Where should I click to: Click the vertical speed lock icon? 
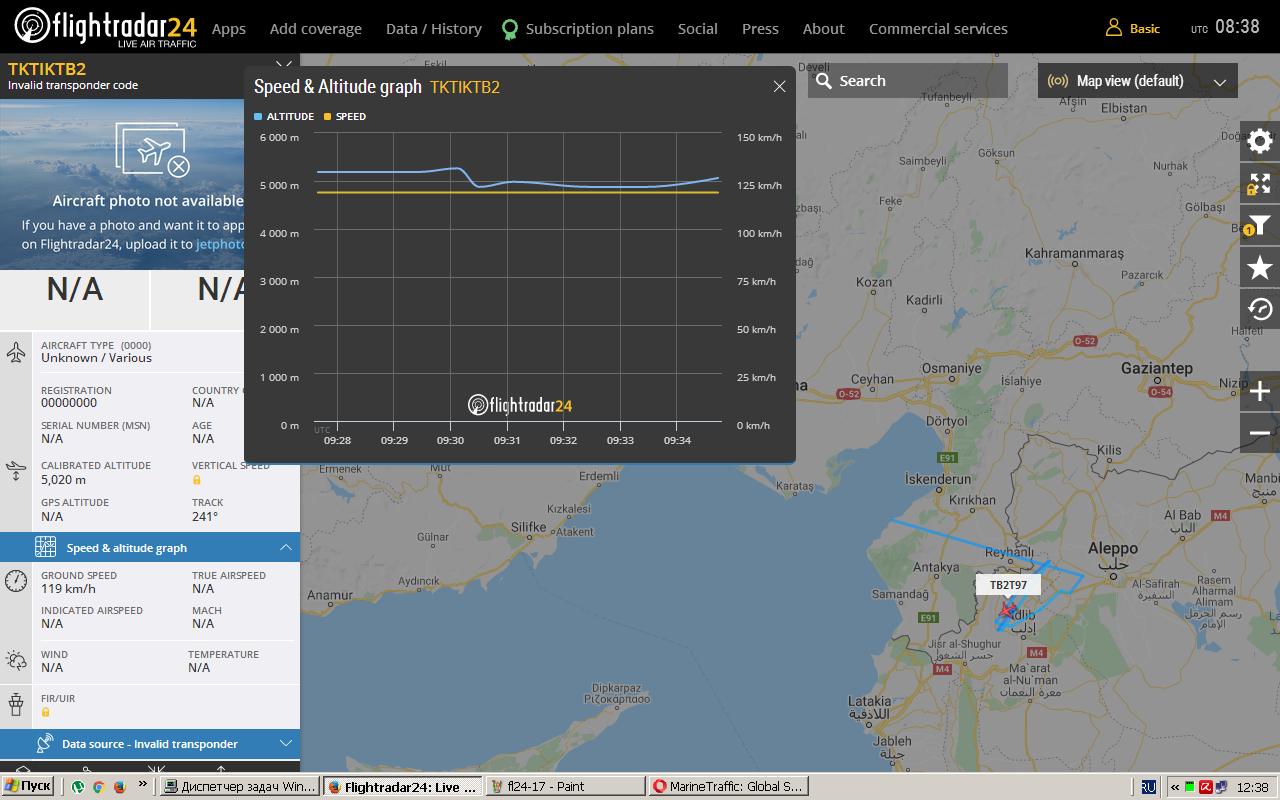(x=197, y=480)
